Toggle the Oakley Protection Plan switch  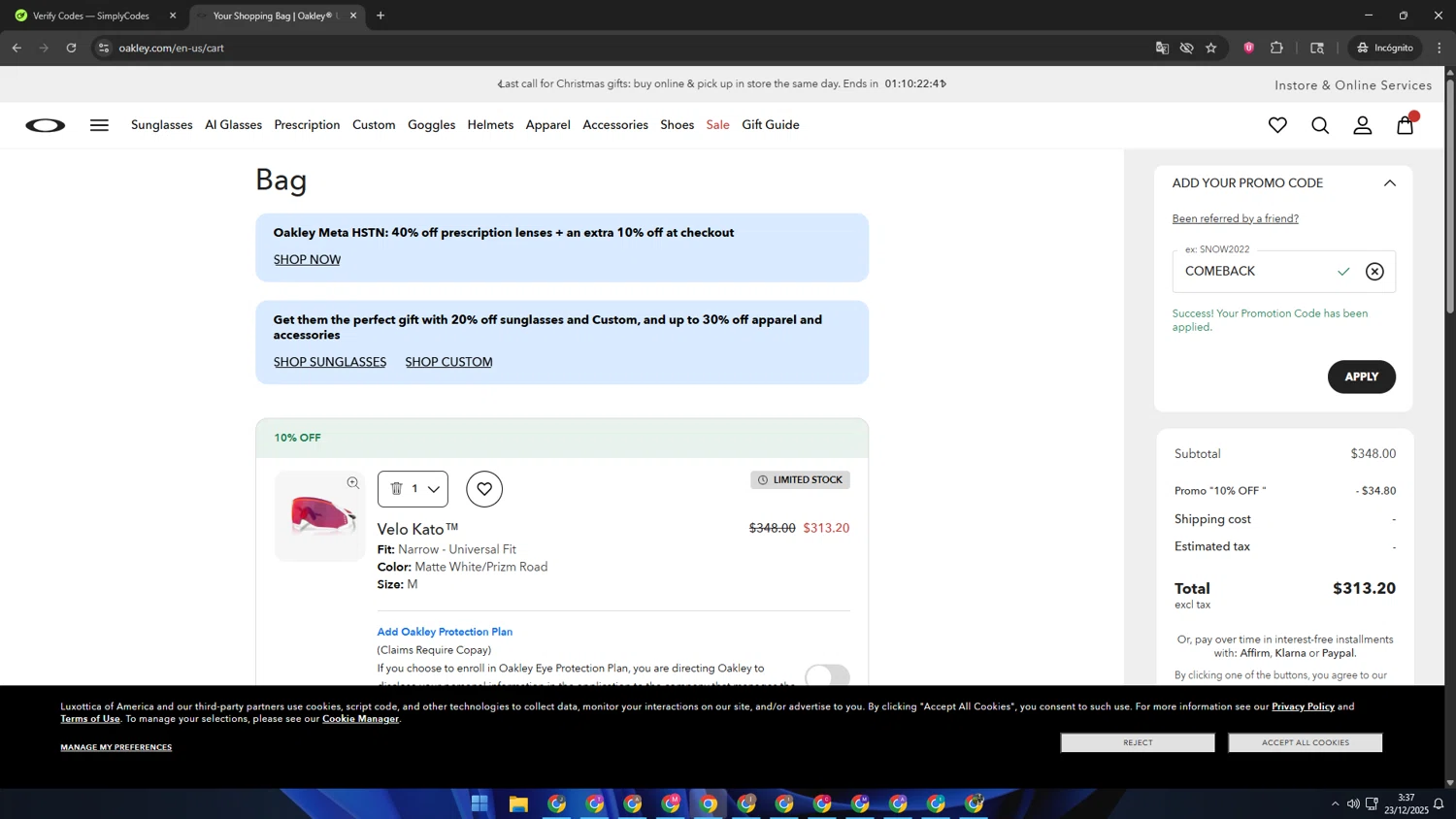(827, 675)
